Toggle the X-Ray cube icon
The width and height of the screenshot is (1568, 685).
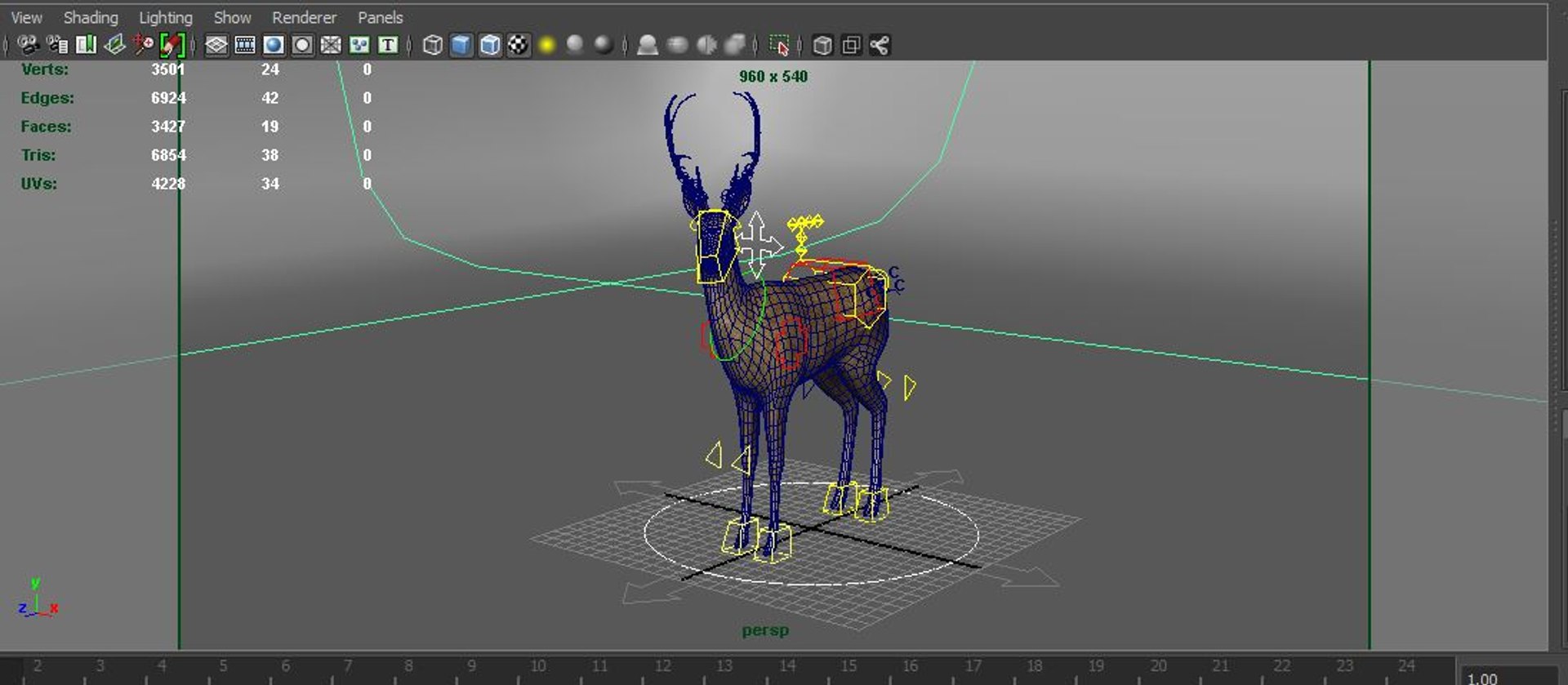coord(822,45)
